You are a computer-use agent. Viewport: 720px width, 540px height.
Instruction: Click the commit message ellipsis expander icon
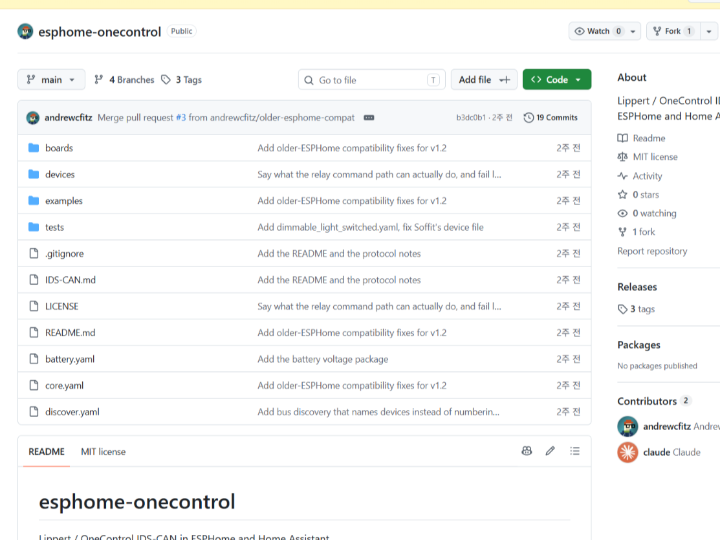pyautogui.click(x=369, y=118)
